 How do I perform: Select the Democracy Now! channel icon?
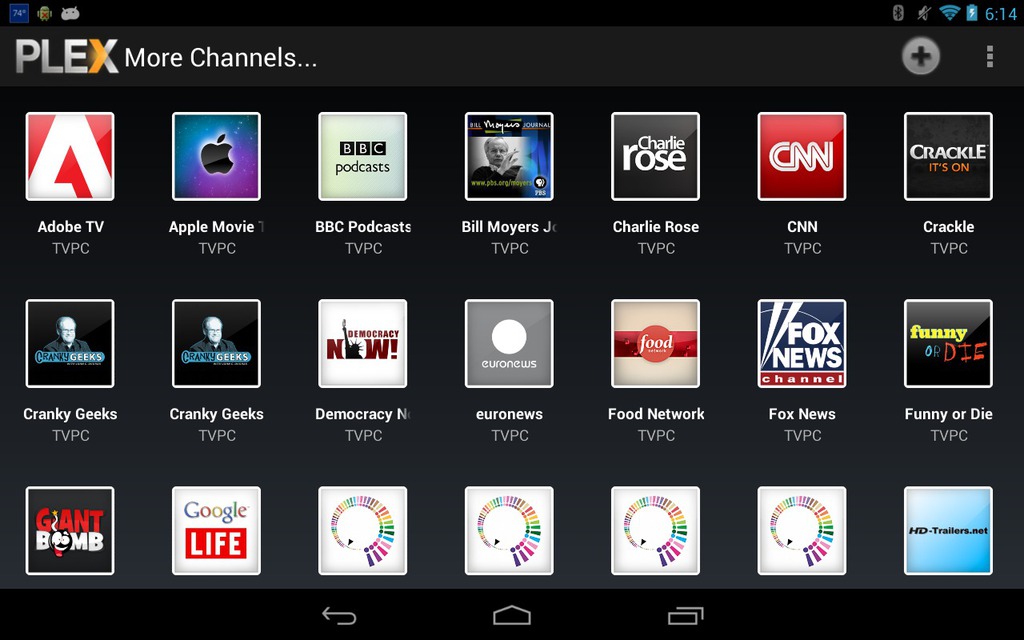pos(362,344)
